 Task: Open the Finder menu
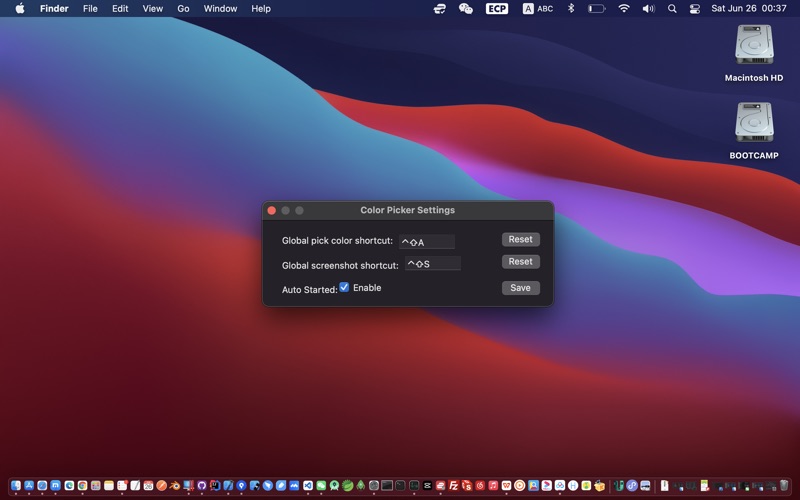pos(54,9)
